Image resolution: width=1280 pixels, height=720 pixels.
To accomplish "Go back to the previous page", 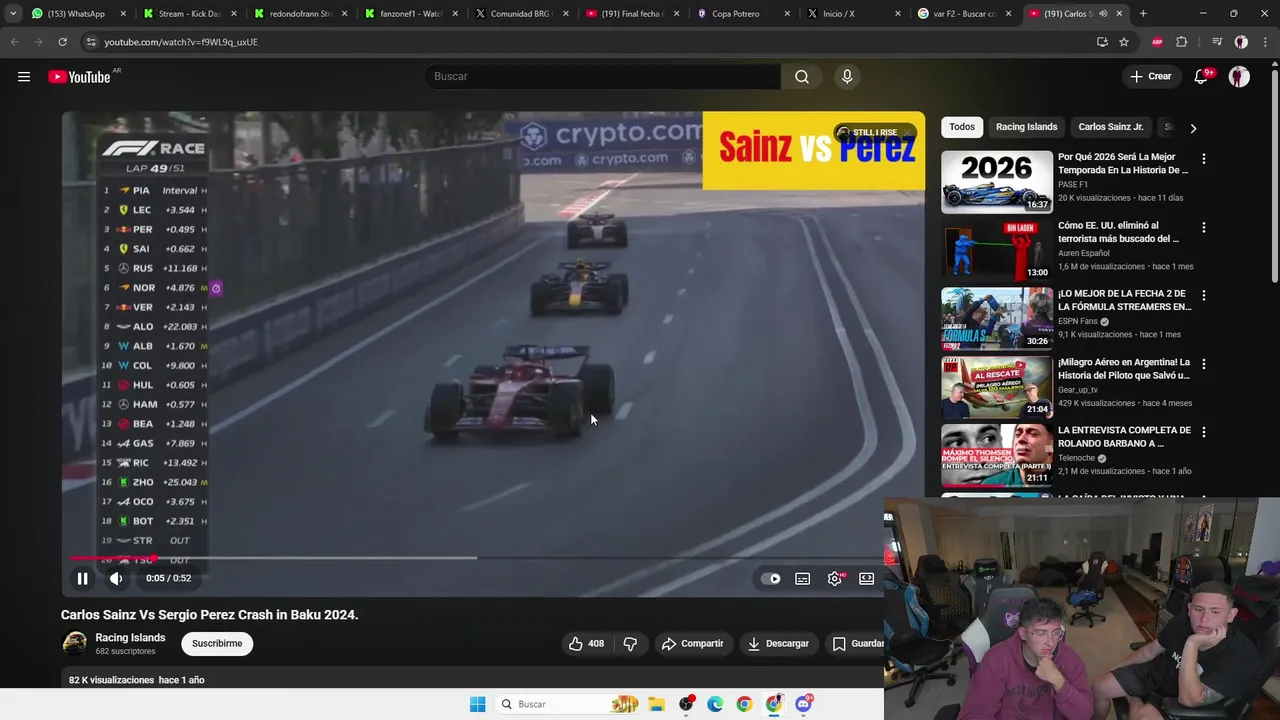I will 14,42.
